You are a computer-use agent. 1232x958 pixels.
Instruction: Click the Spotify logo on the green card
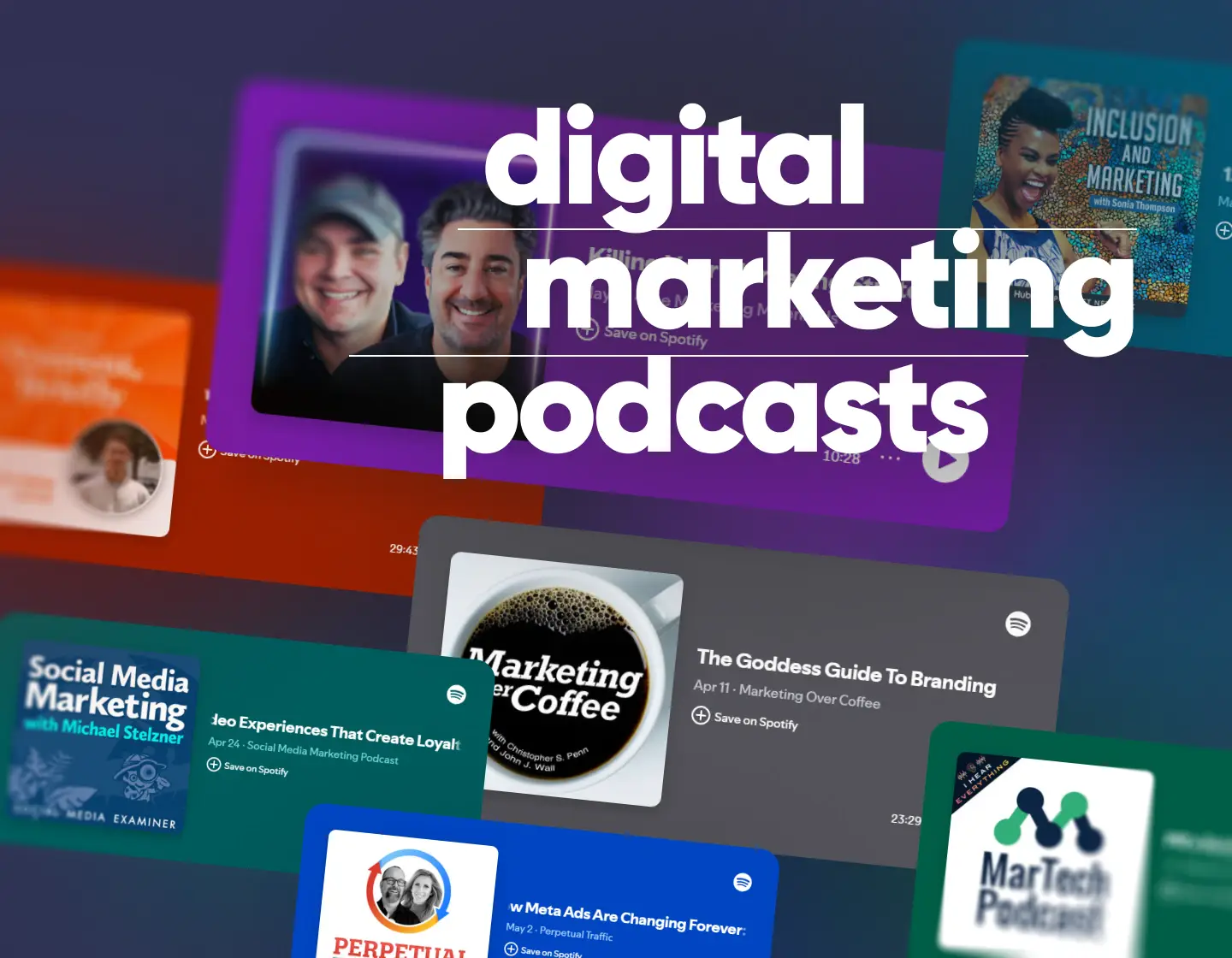[457, 695]
